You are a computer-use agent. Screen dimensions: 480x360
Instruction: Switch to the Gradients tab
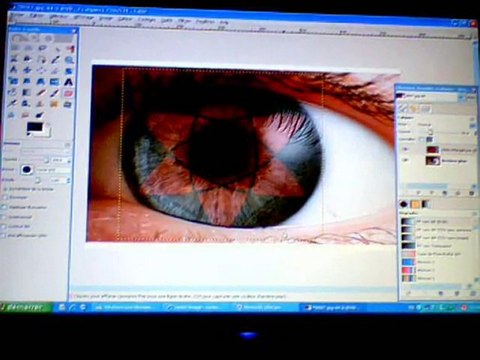tap(426, 204)
